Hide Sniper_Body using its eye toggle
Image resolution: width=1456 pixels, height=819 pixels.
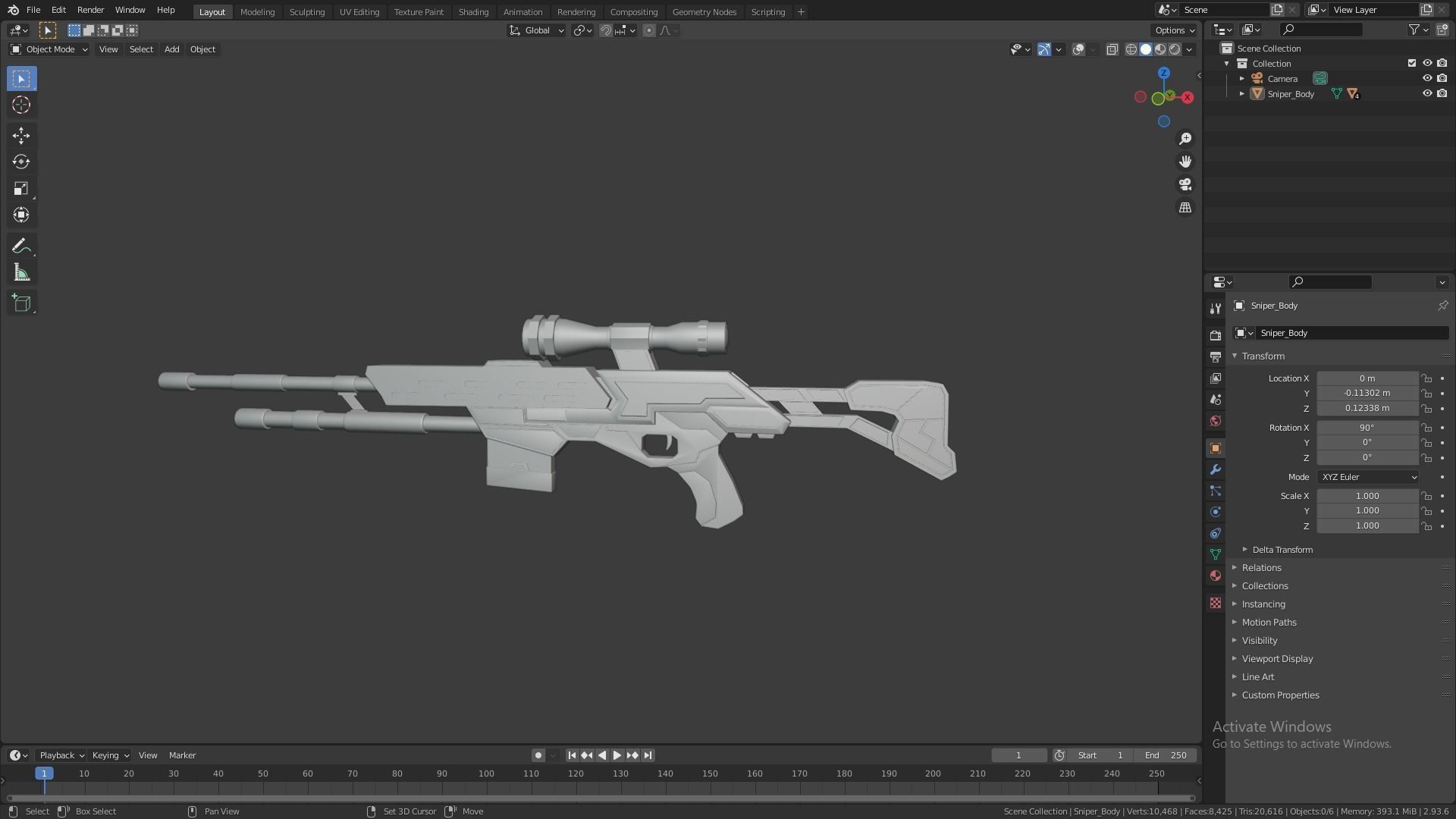pyautogui.click(x=1427, y=93)
